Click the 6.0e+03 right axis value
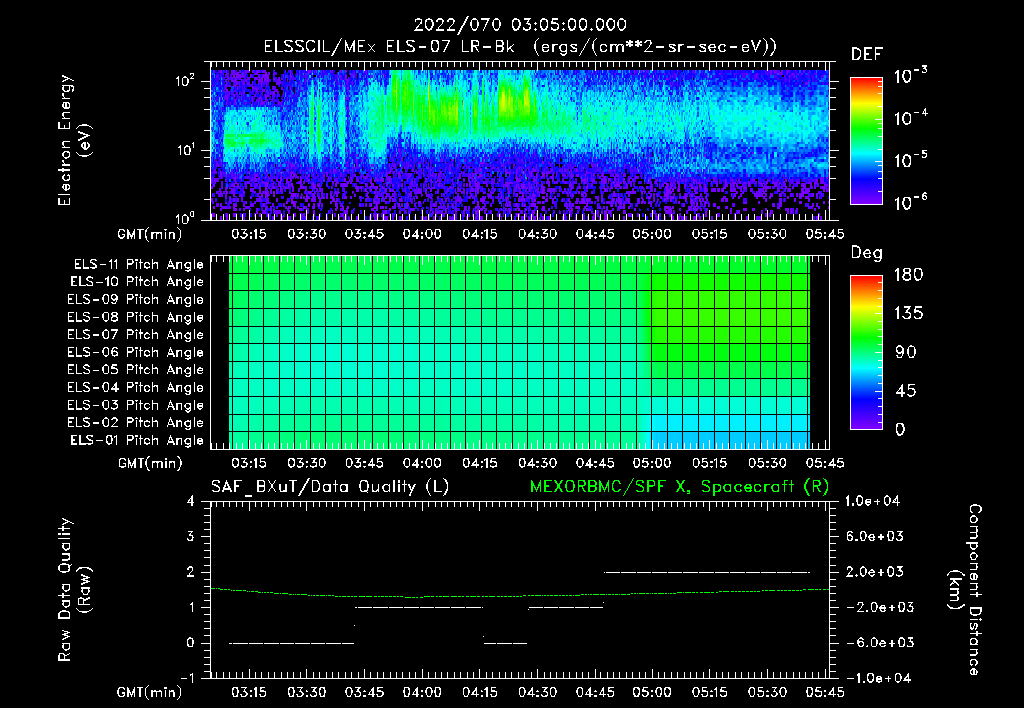The image size is (1024, 708). [876, 536]
